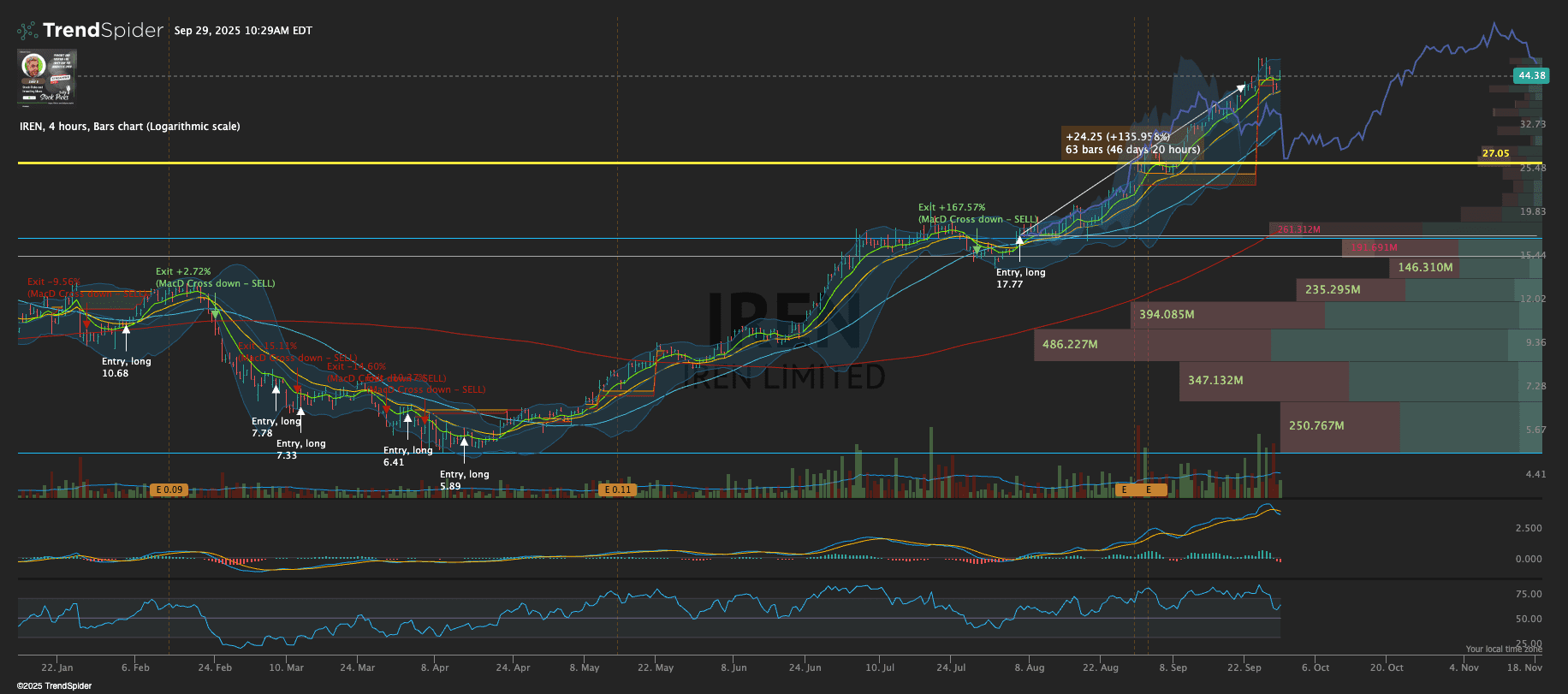Open the Stock Picks thumbnail image

click(47, 77)
